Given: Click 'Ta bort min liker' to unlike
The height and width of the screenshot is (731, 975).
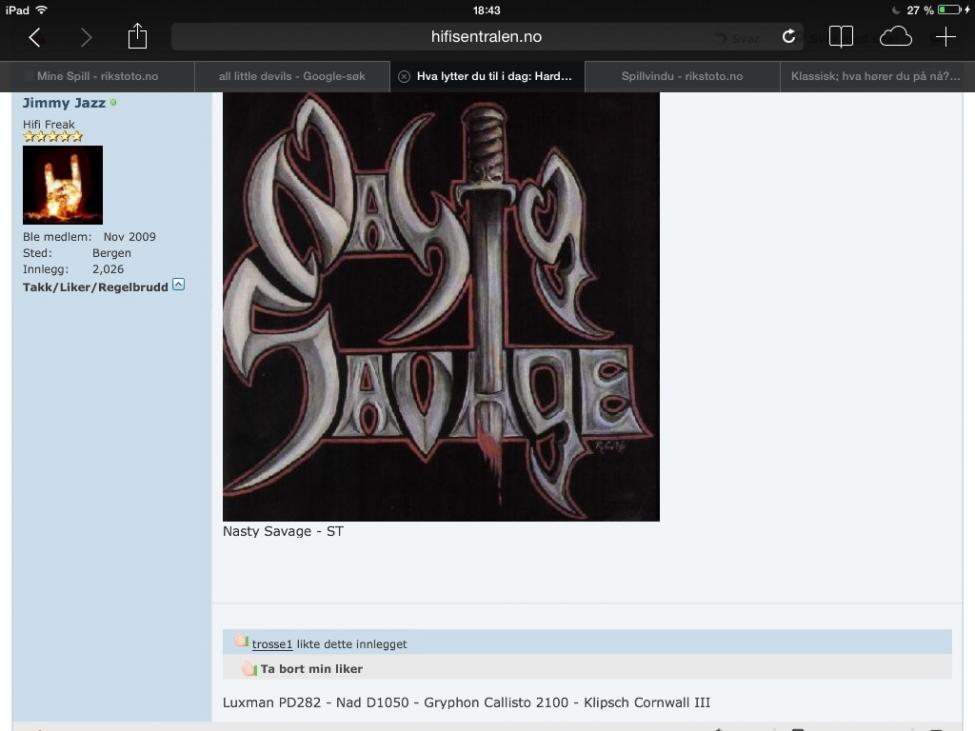Looking at the screenshot, I should [x=312, y=669].
